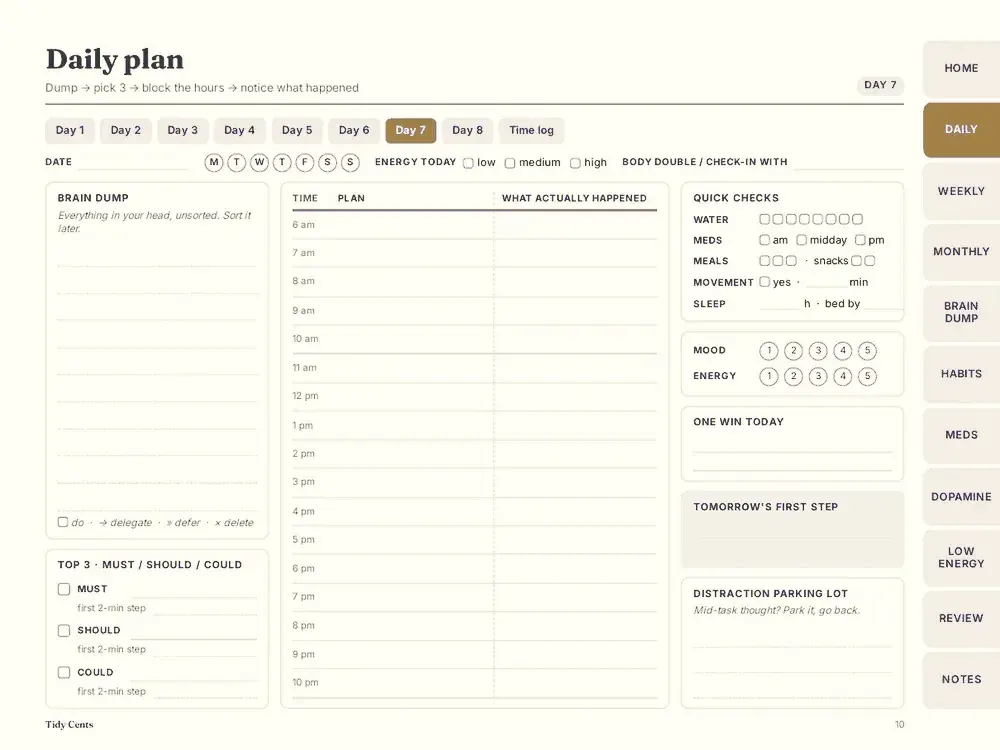Circle mood rating 1
The image size is (1000, 750).
[769, 351]
